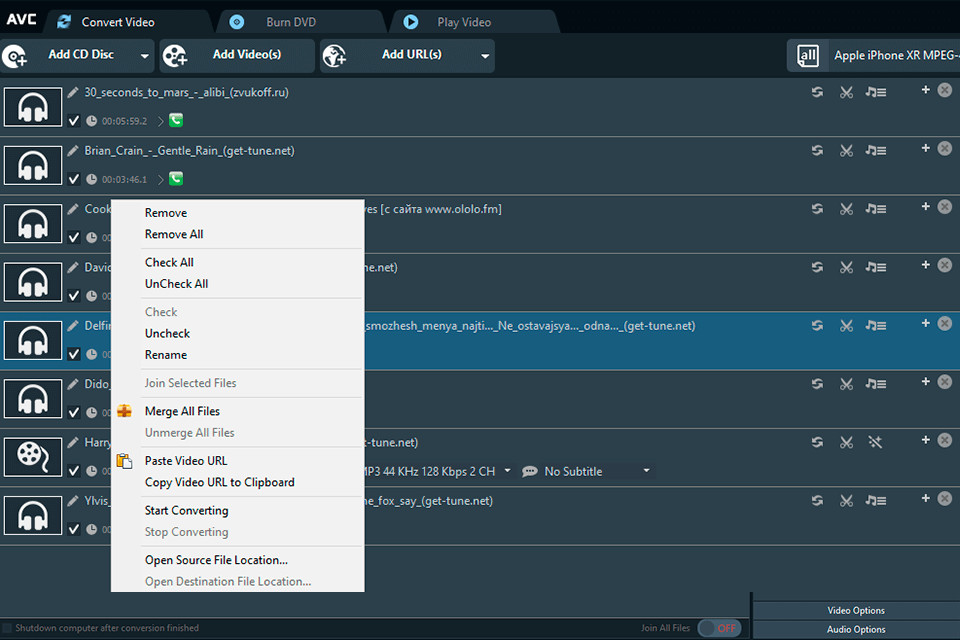The width and height of the screenshot is (960, 640).
Task: Open Audio Options at the bottom right
Action: click(x=855, y=628)
